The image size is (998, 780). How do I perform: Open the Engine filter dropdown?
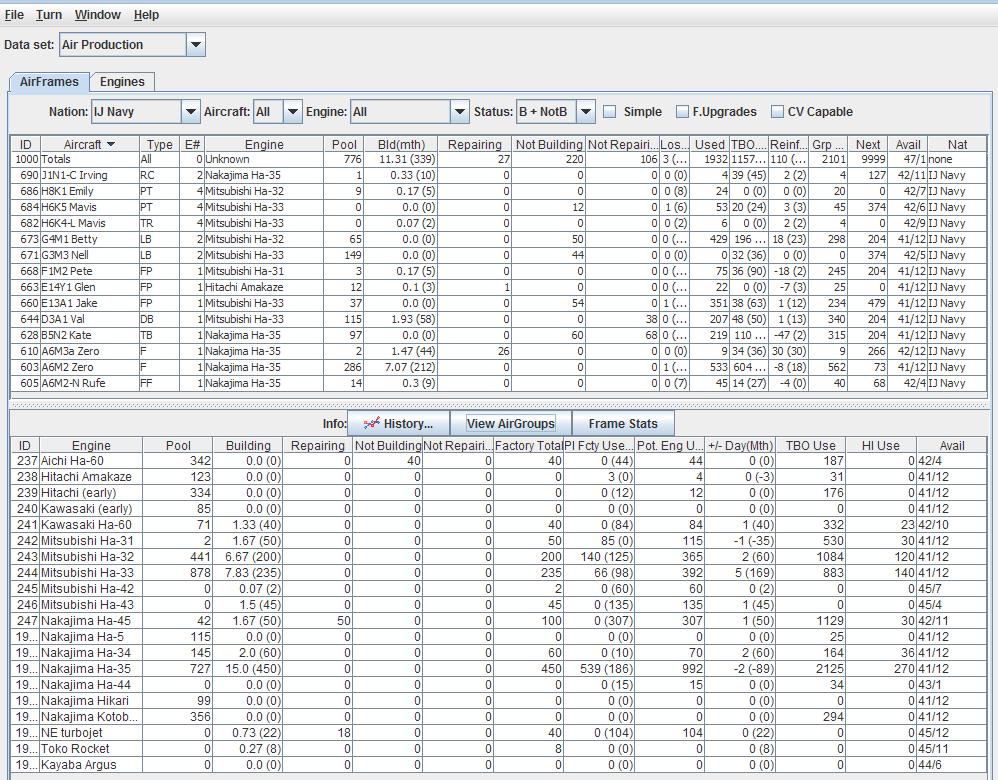pos(460,111)
